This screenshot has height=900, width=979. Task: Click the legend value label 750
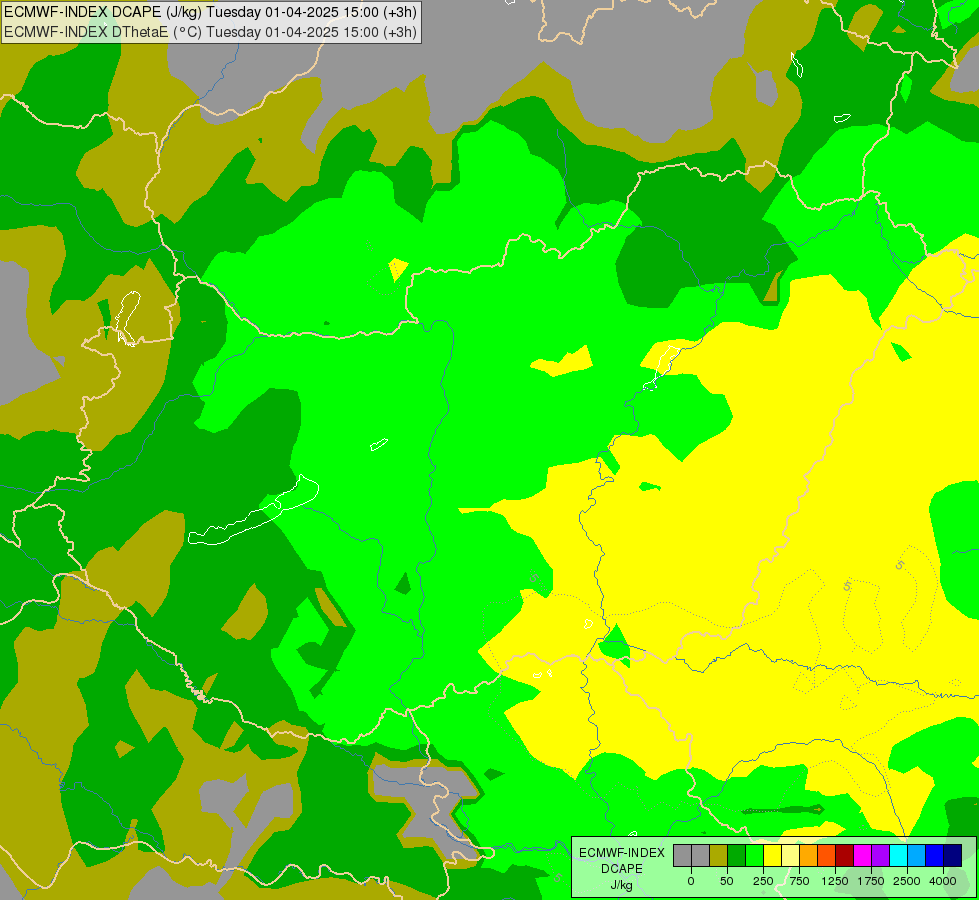click(x=799, y=881)
